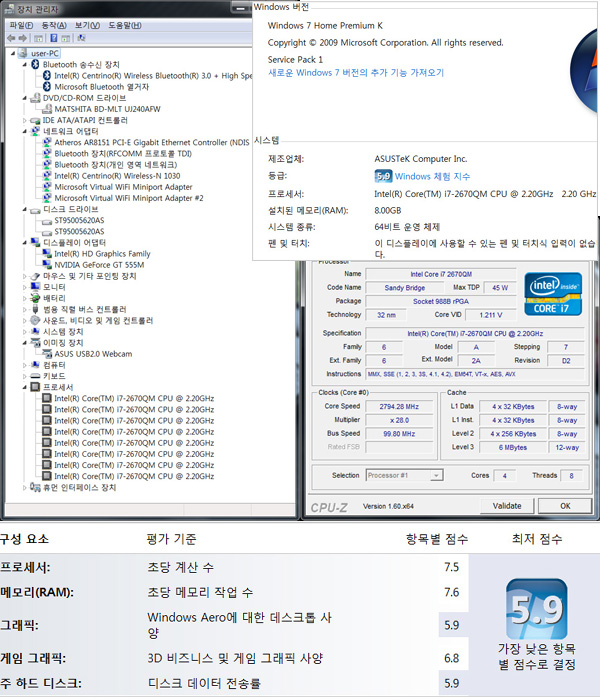Open the Windows 체험 지수 link
This screenshot has height=700, width=600.
click(x=432, y=176)
